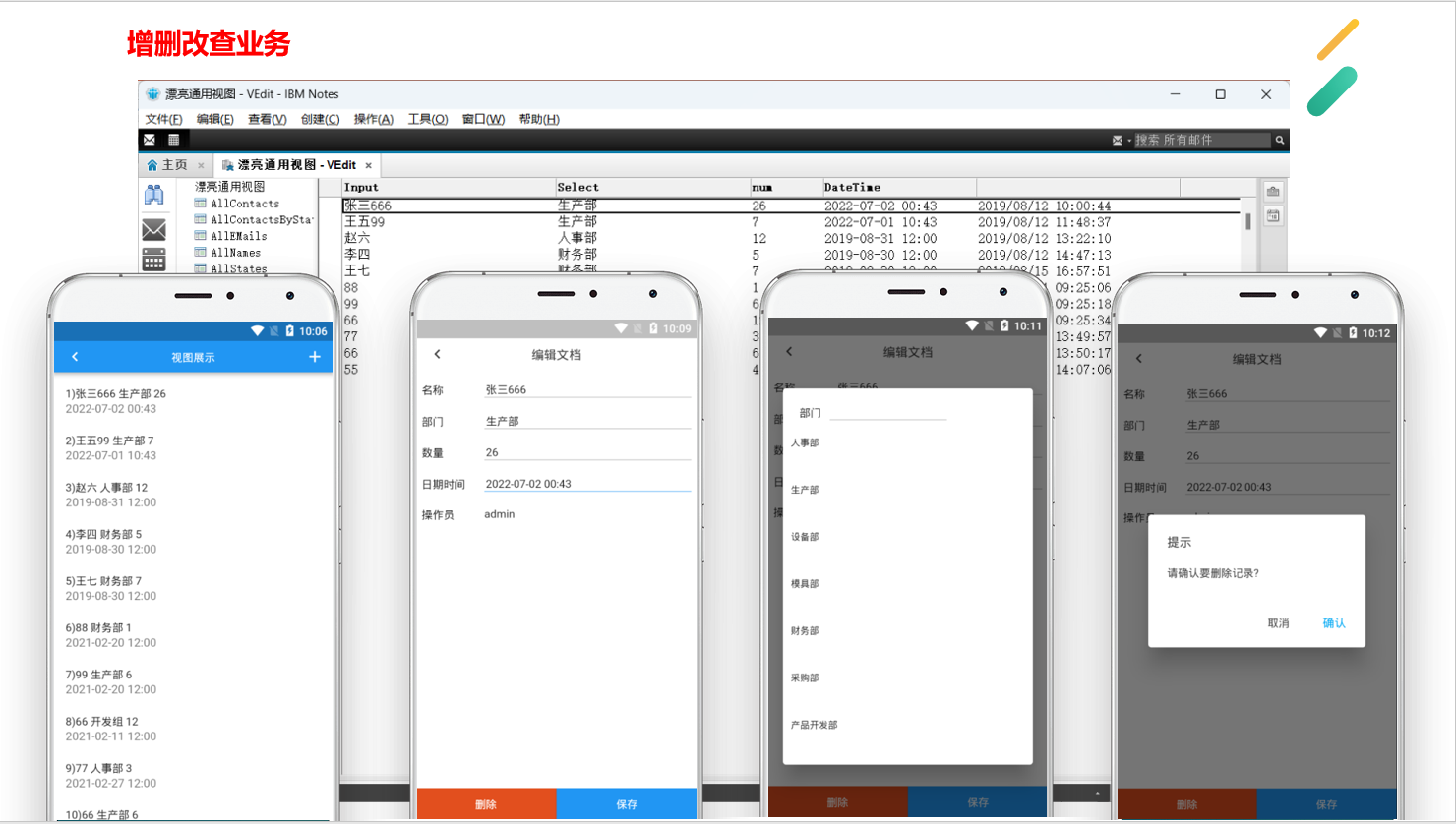Select the AllEMails view in tree

point(238,236)
